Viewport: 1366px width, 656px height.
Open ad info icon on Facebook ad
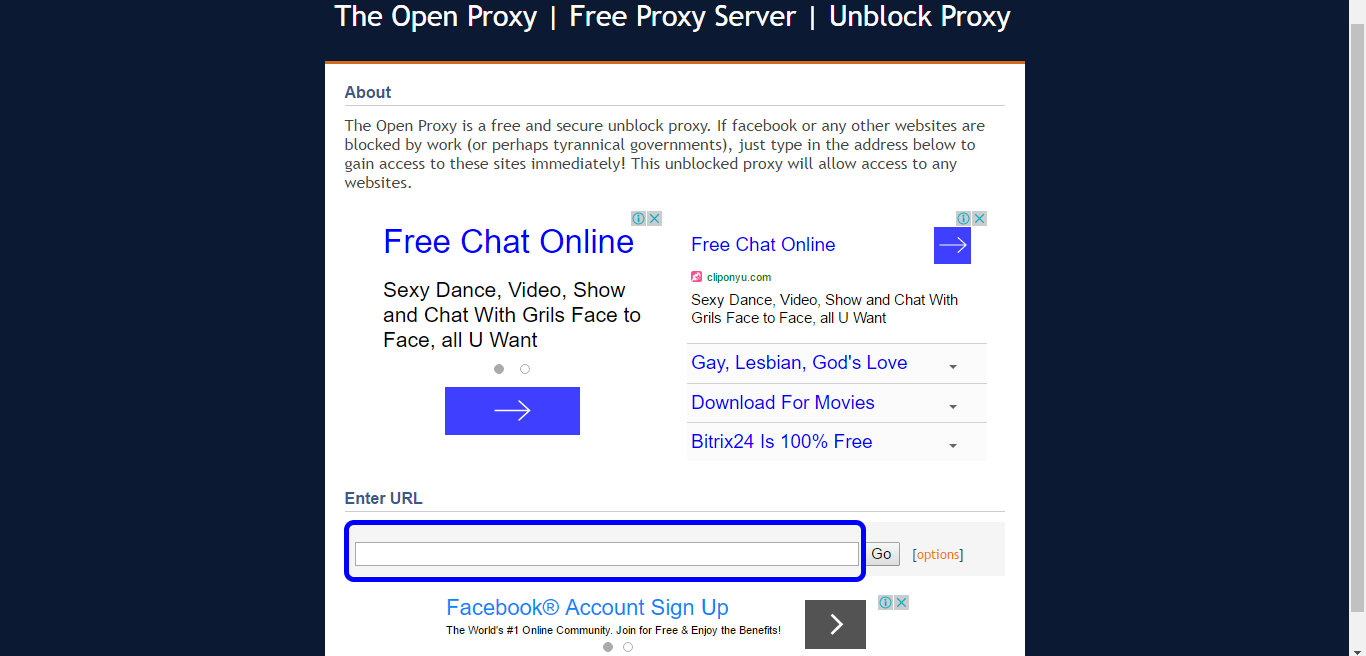click(885, 602)
